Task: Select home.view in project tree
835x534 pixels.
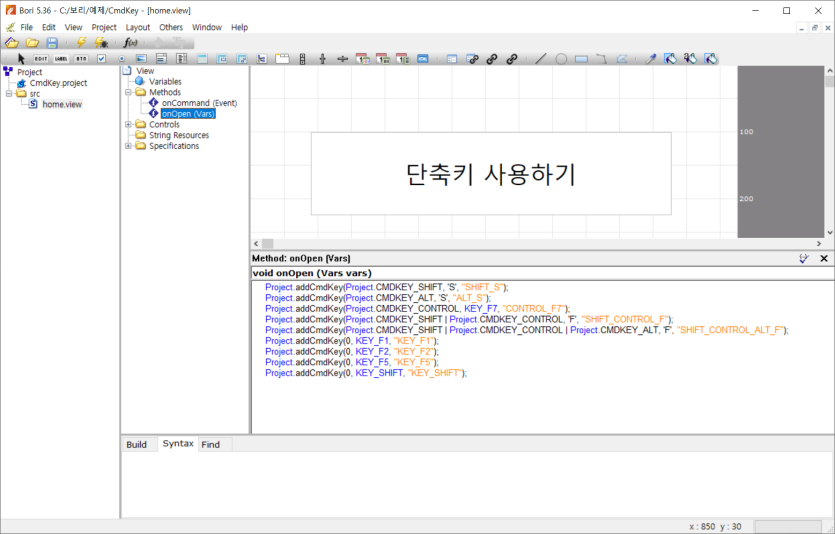Action: [62, 104]
